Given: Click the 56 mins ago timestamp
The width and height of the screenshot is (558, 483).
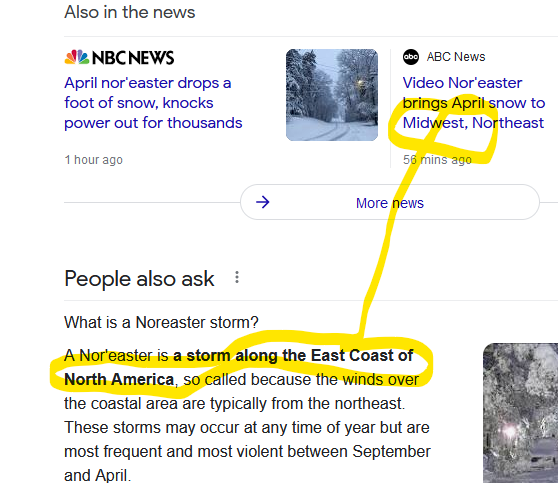Looking at the screenshot, I should click(x=437, y=160).
